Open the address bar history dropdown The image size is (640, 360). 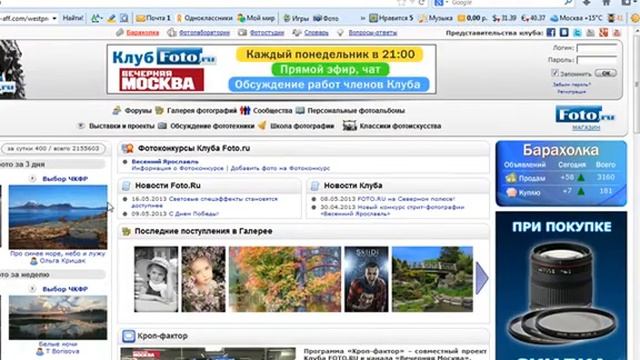click(x=54, y=18)
